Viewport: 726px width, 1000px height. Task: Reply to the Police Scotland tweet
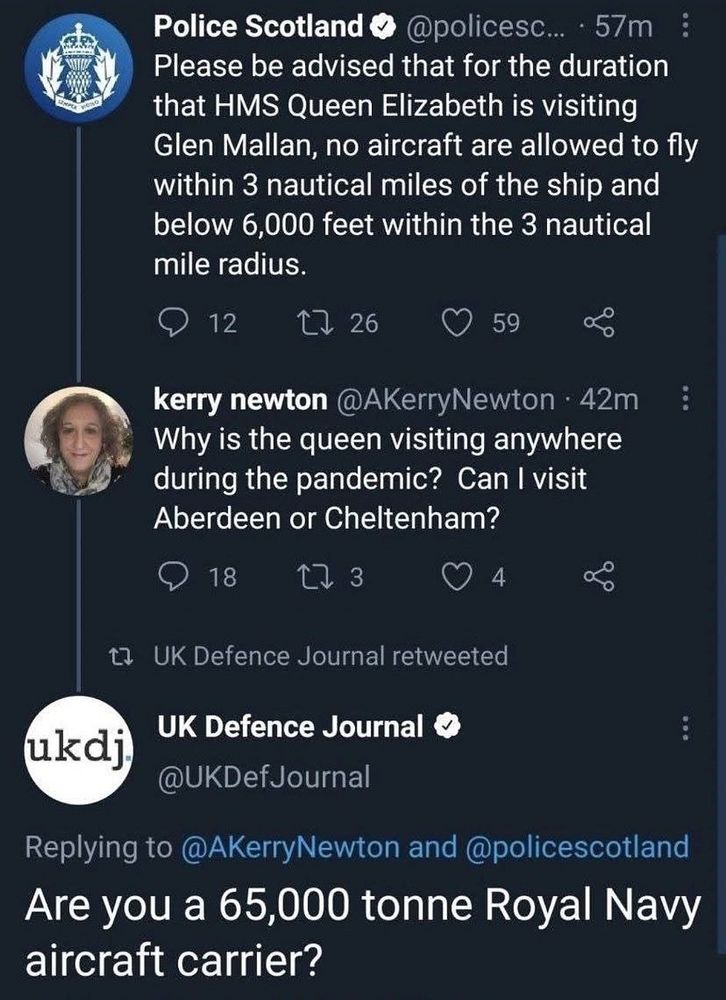[175, 322]
